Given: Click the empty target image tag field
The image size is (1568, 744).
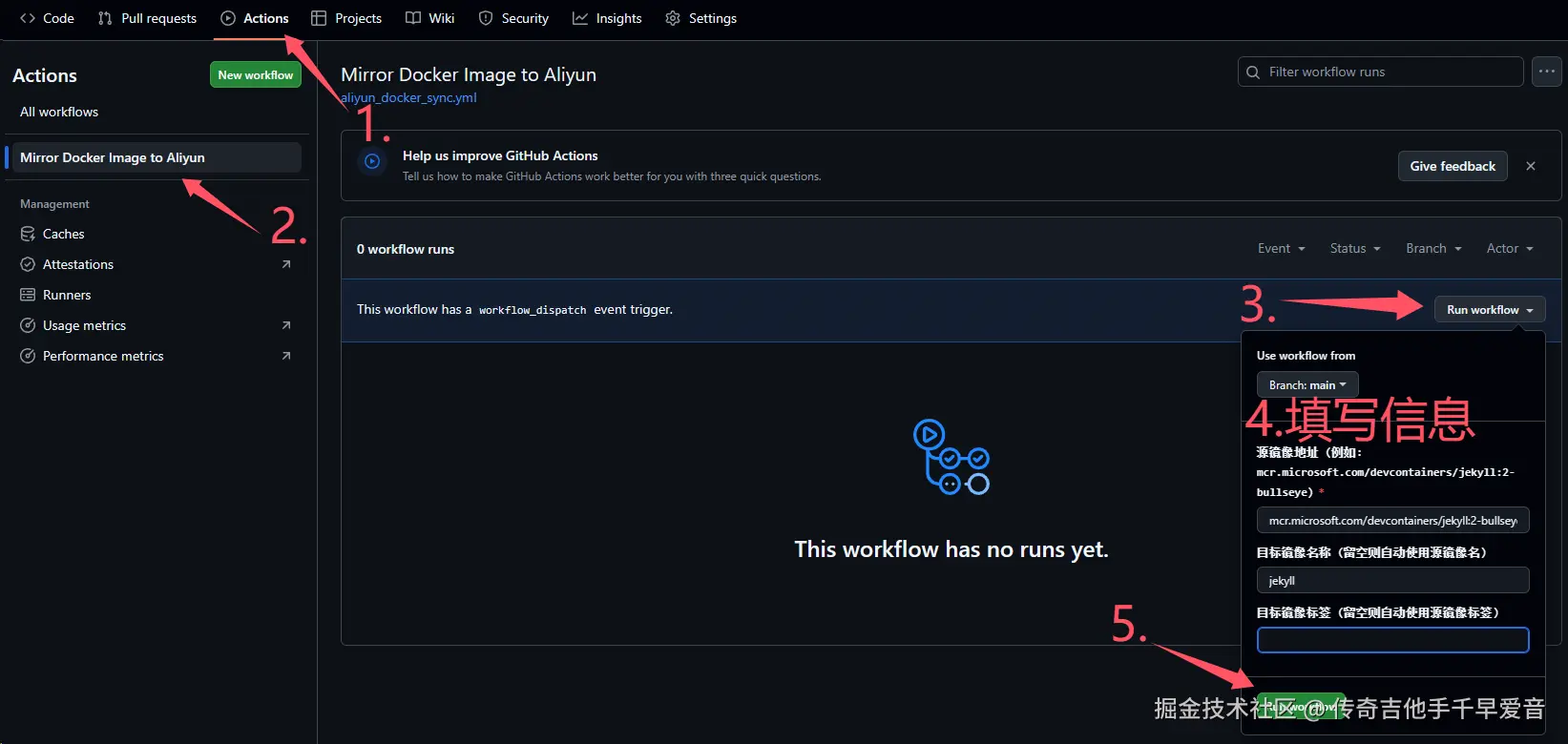Looking at the screenshot, I should [x=1392, y=640].
